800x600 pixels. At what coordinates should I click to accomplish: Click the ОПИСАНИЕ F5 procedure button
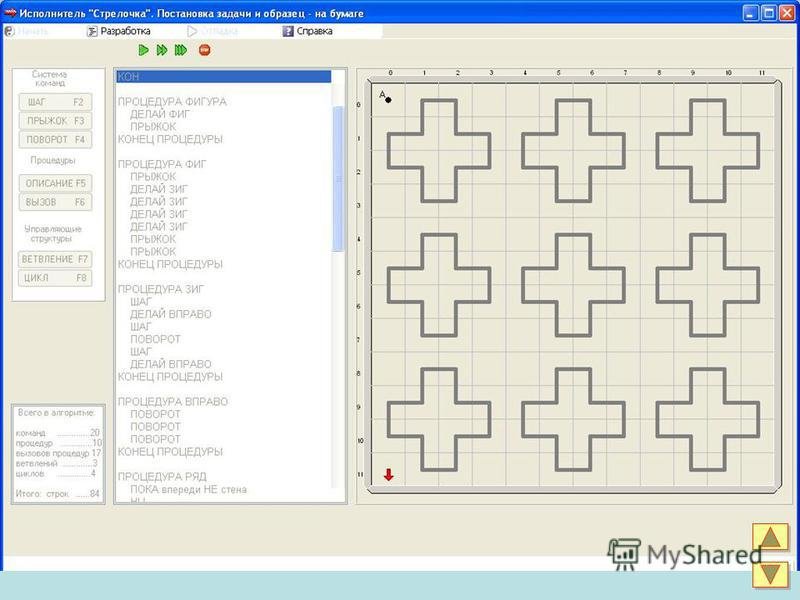click(x=55, y=183)
